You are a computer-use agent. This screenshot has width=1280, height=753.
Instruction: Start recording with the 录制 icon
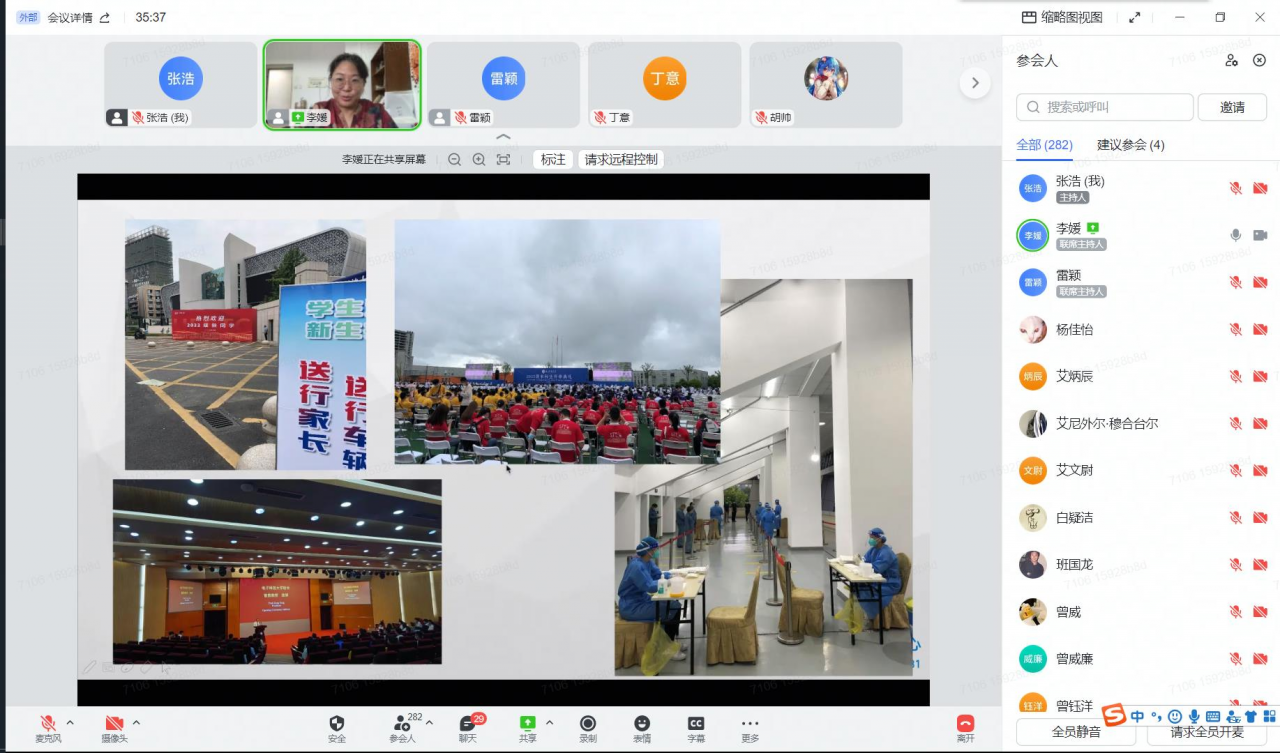coord(588,722)
